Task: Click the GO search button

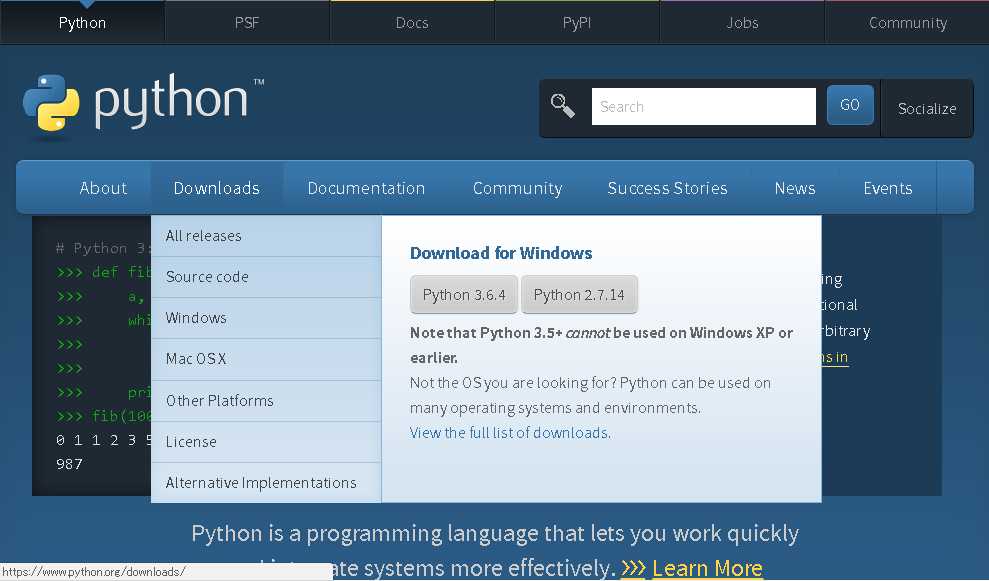Action: [x=850, y=105]
